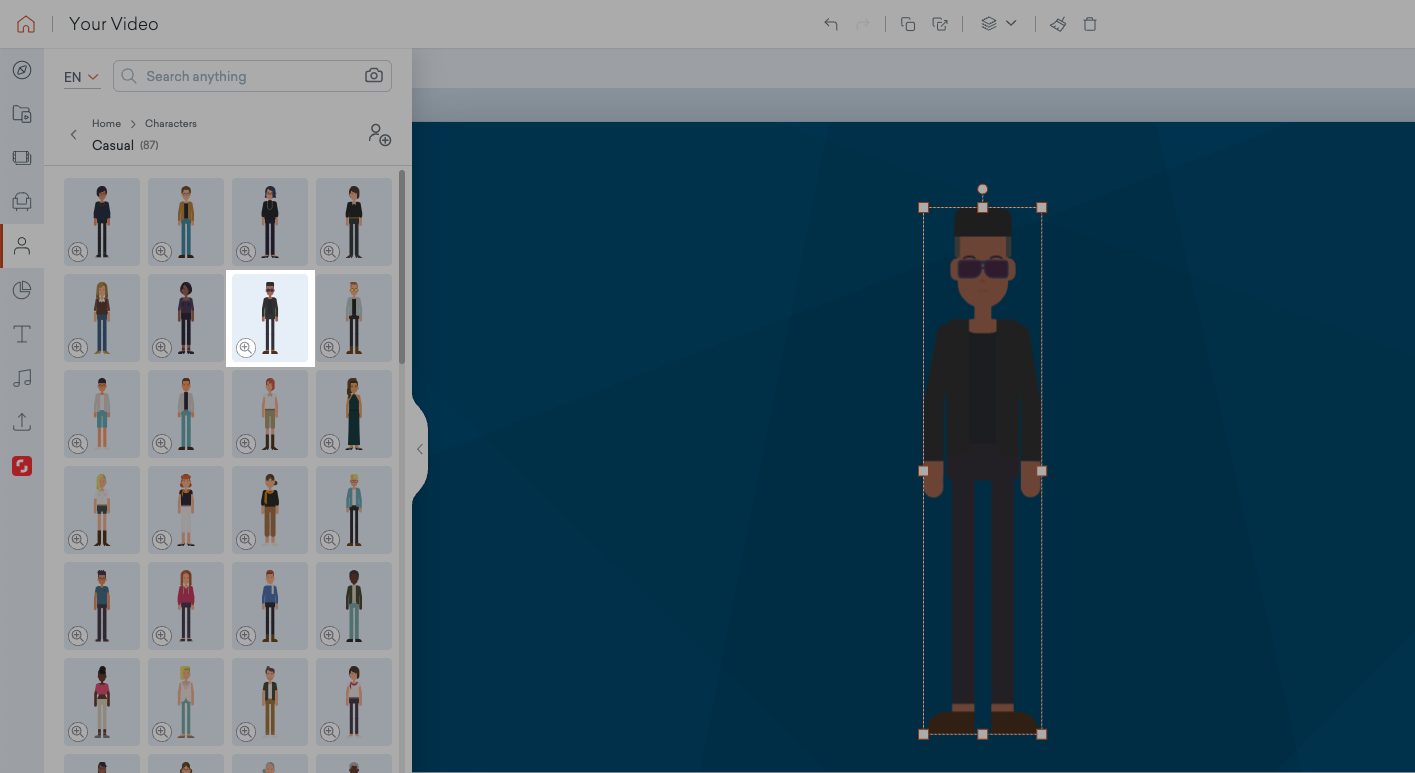Viewport: 1415px width, 773px height.
Task: Open the armchair props sidebar tab
Action: coord(22,202)
